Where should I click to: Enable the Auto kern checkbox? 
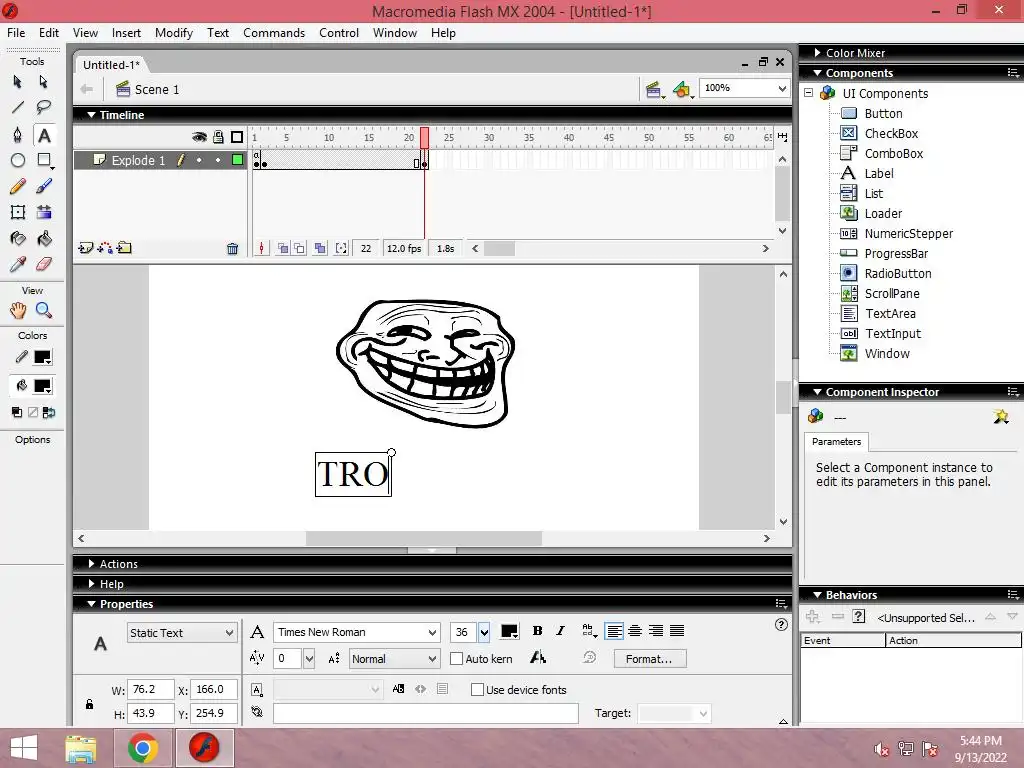(456, 659)
